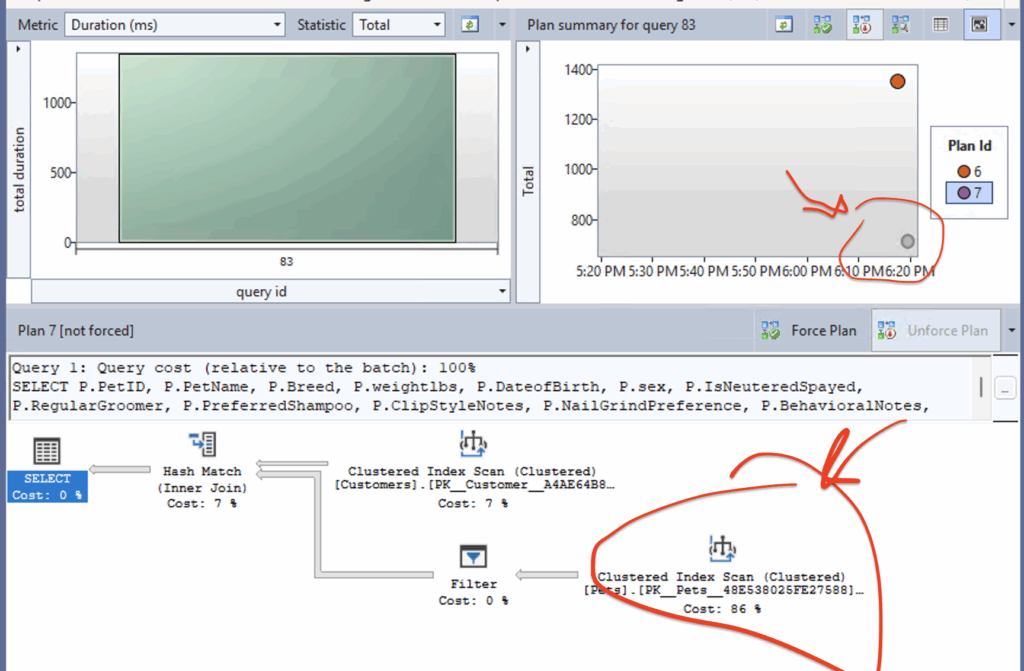Select the SELECT root node in plan

[47, 450]
